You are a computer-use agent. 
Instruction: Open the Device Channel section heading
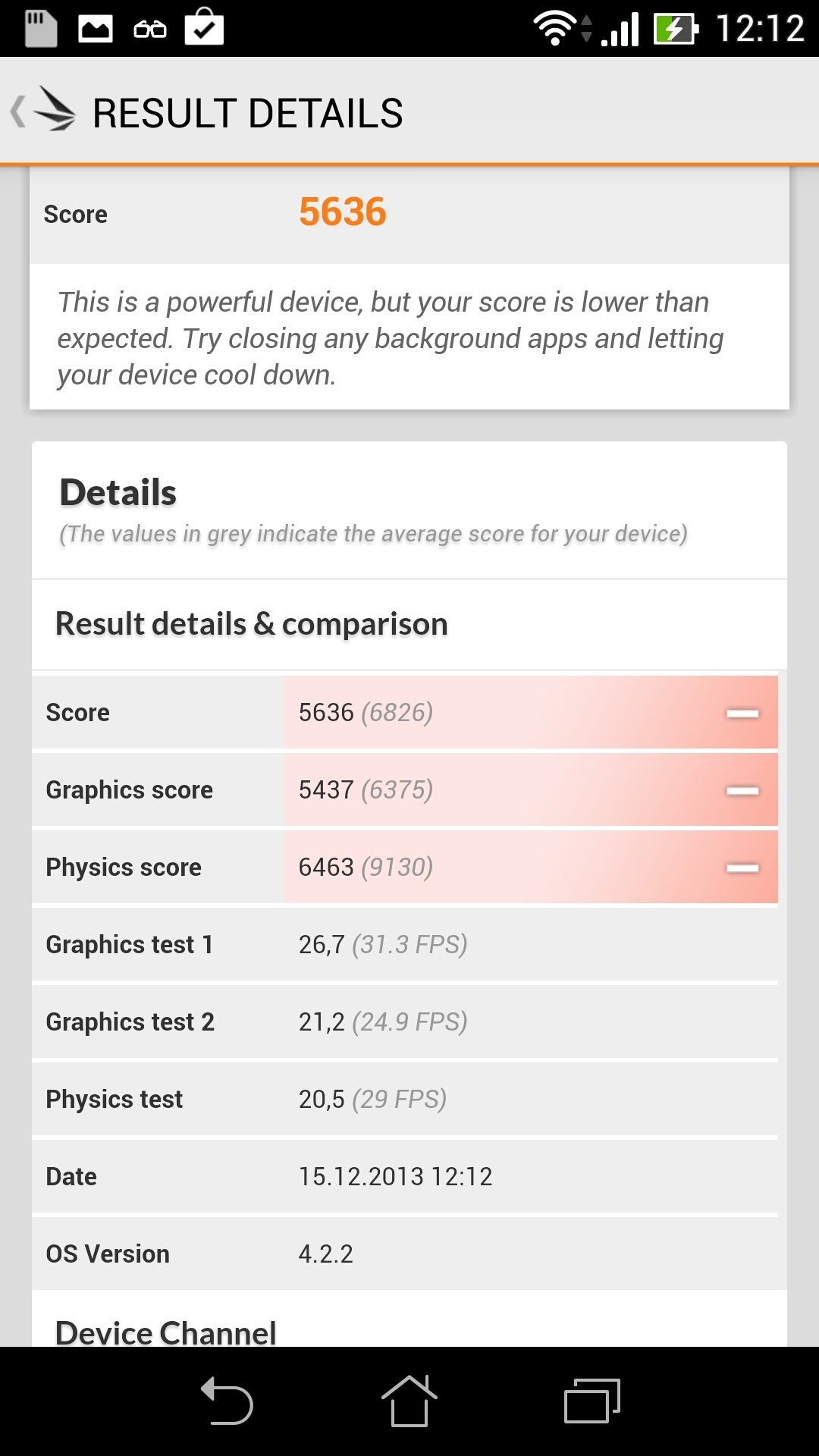coord(166,1332)
